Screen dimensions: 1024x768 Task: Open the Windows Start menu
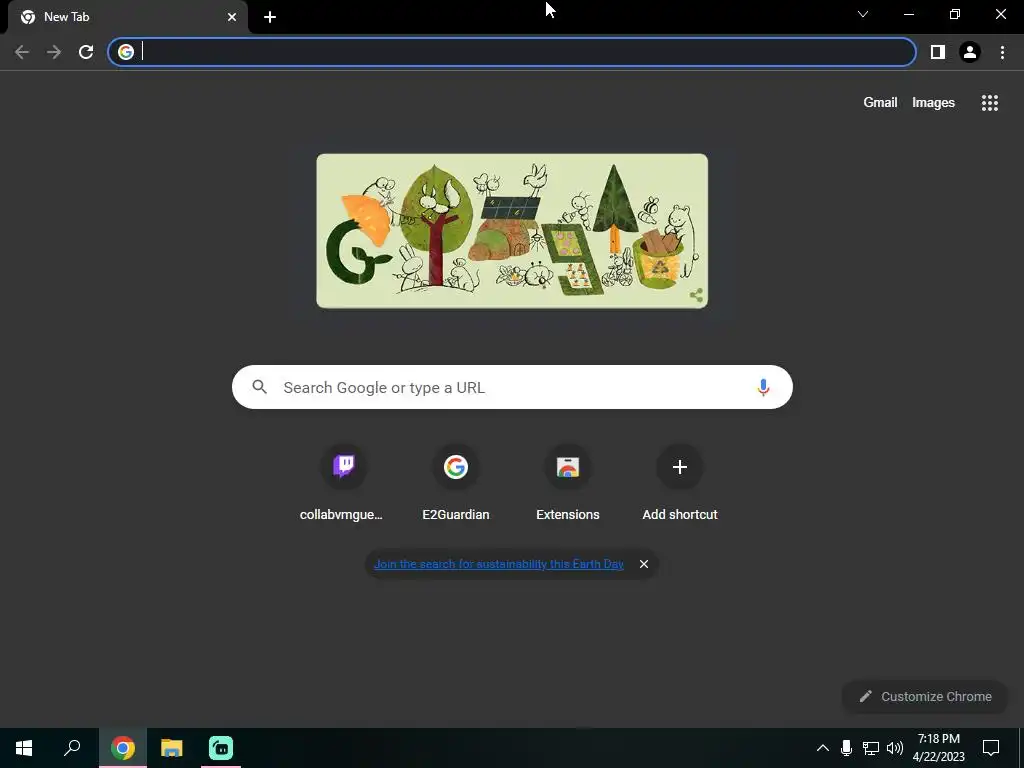tap(24, 748)
